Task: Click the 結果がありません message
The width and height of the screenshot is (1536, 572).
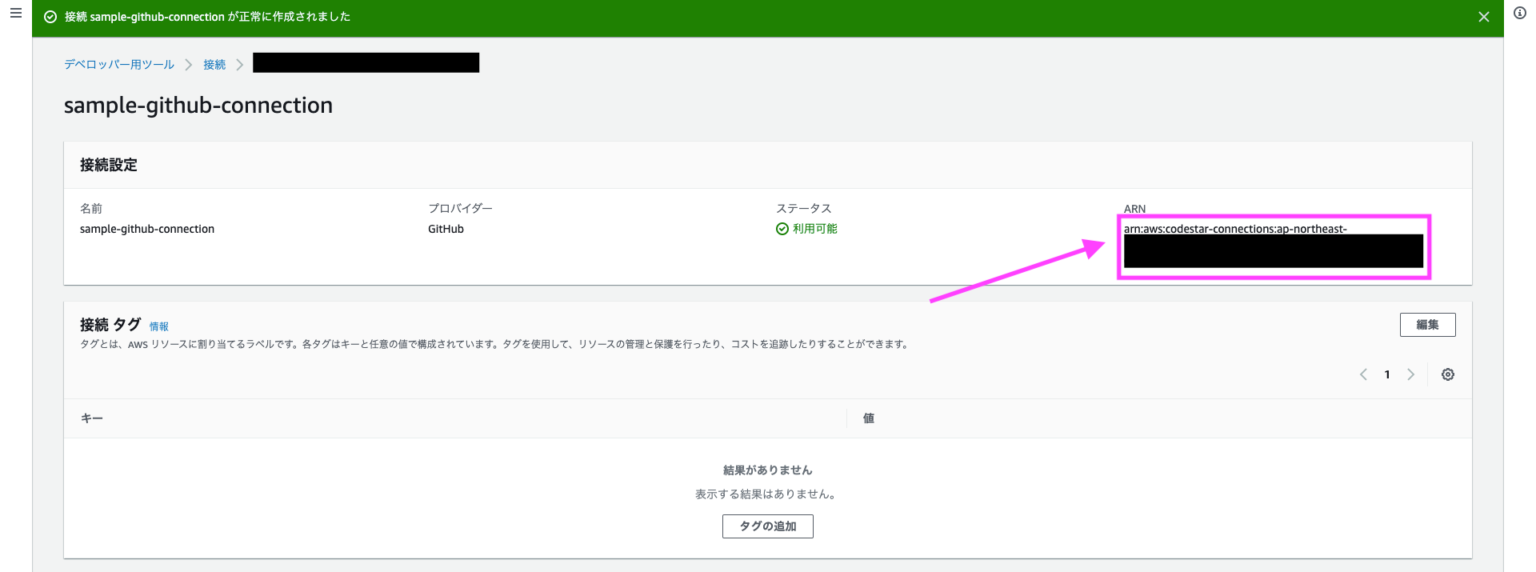Action: point(768,470)
